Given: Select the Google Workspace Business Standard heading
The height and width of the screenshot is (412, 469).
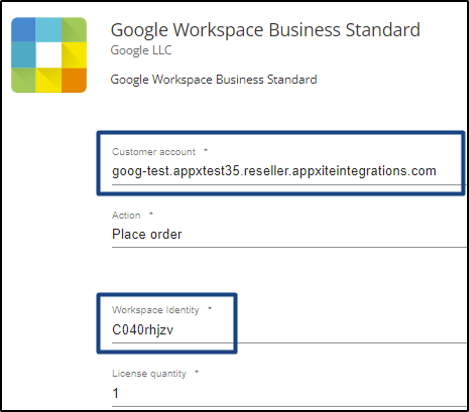Looking at the screenshot, I should 265,30.
